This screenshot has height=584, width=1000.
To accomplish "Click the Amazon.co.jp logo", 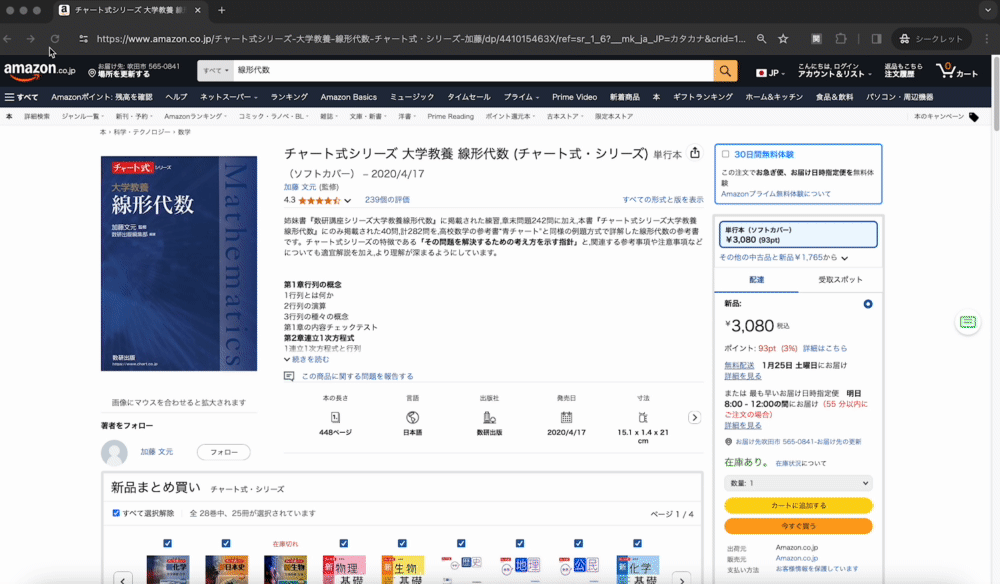I will 40,71.
